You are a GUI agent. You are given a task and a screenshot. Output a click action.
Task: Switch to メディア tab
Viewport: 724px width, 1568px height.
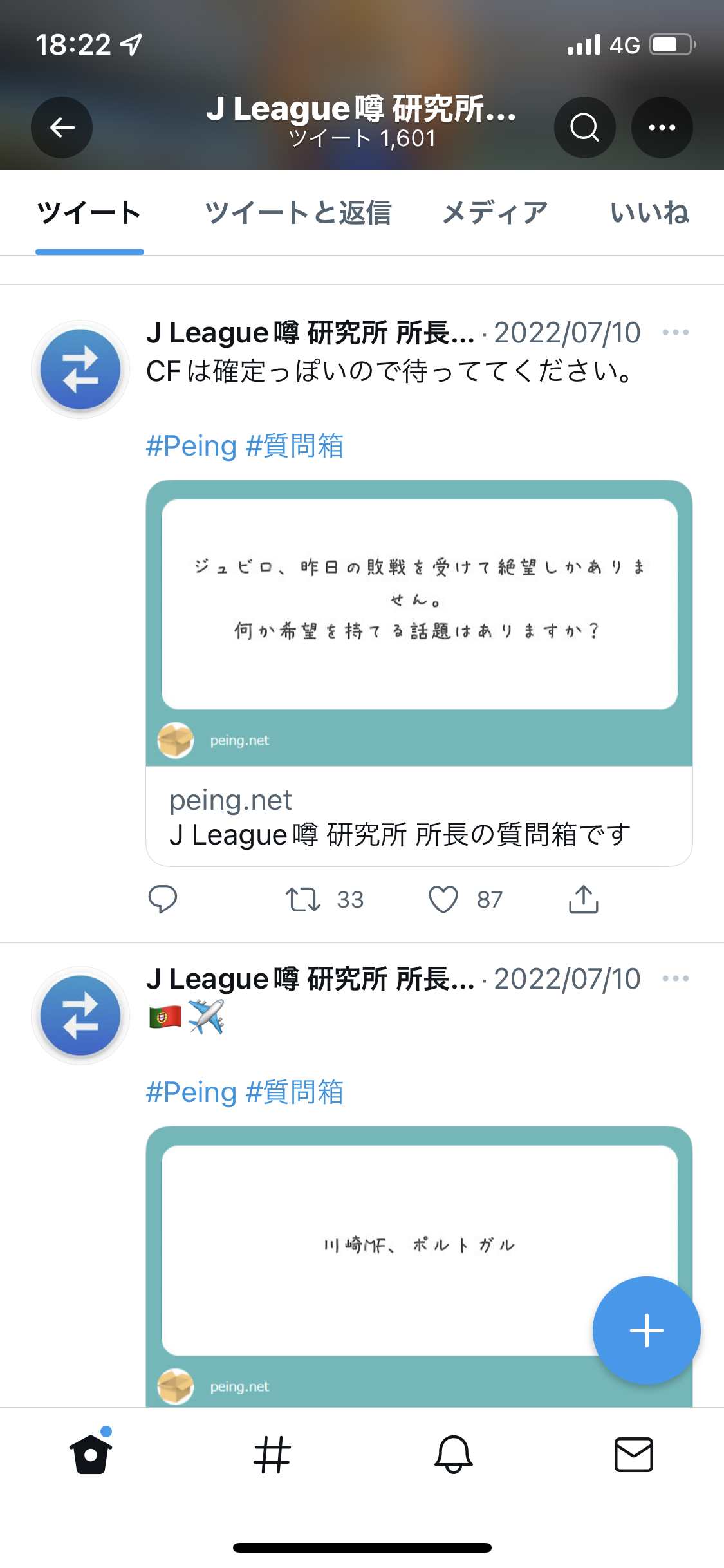click(495, 212)
